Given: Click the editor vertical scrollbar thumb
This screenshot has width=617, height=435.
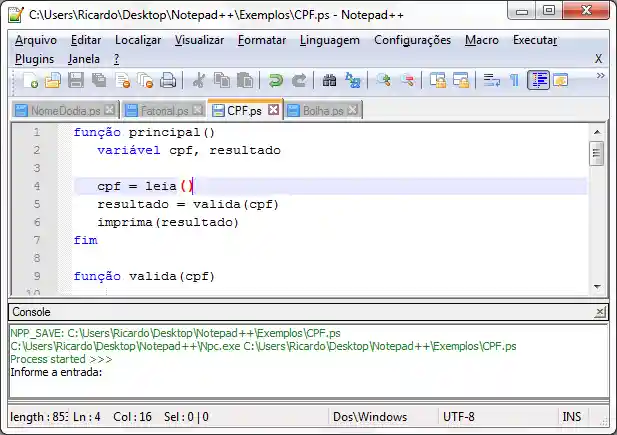Looking at the screenshot, I should tap(596, 152).
